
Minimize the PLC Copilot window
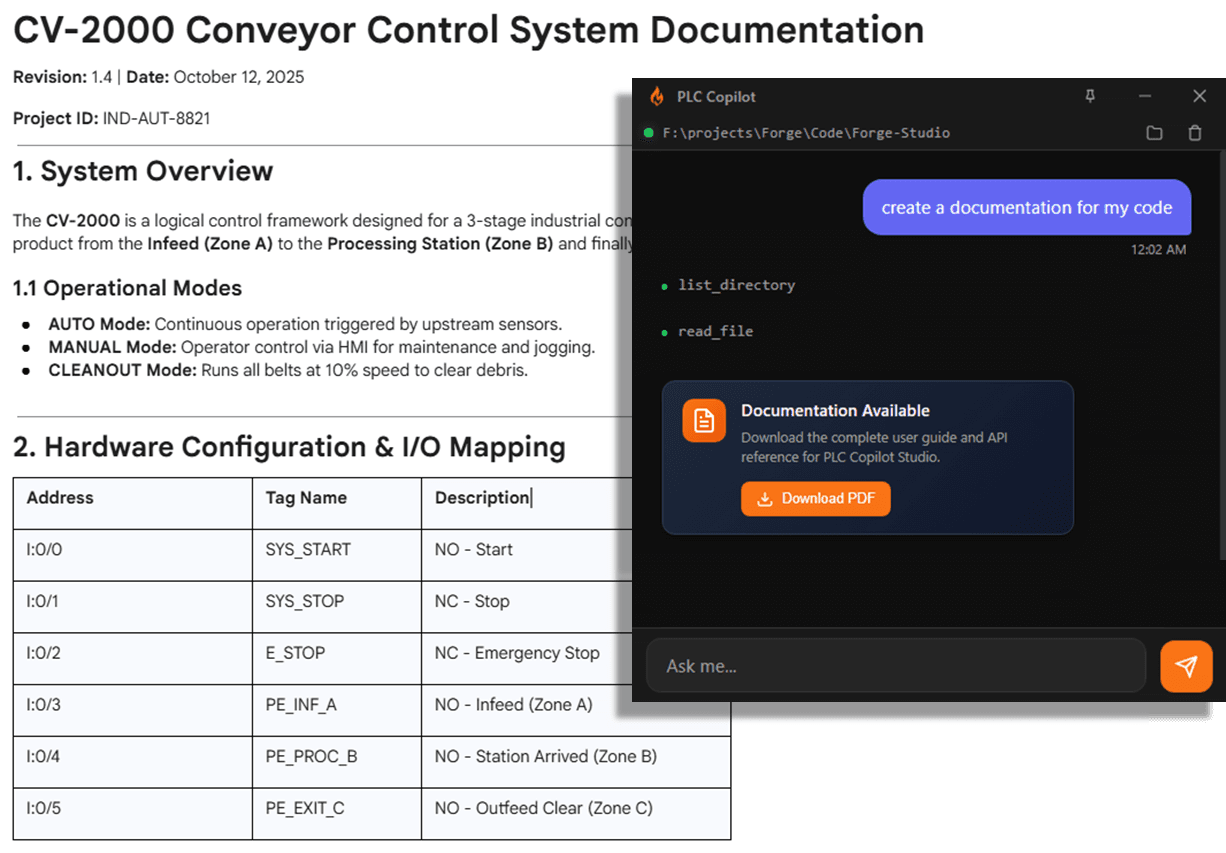(1145, 96)
